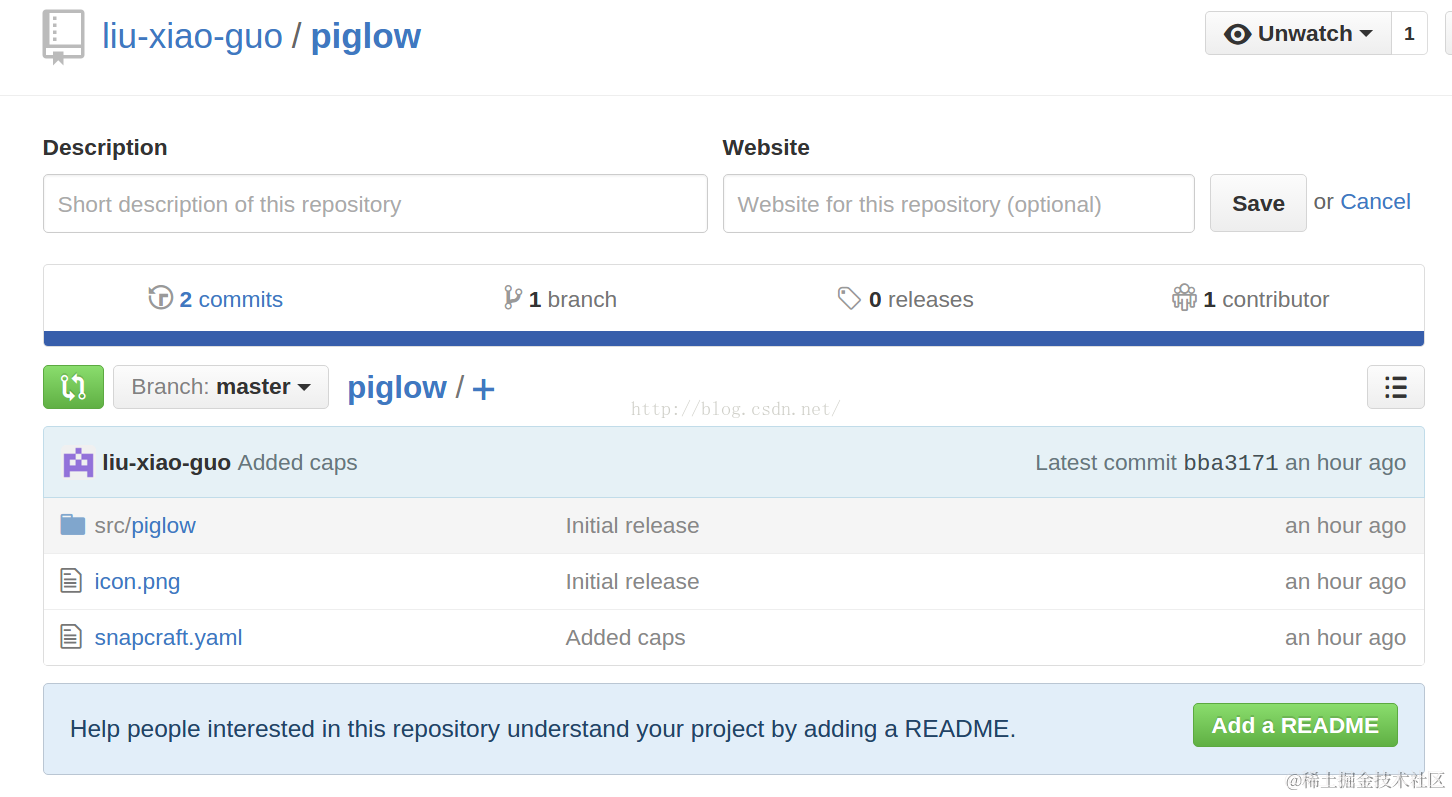Click the repository book icon

pos(63,37)
